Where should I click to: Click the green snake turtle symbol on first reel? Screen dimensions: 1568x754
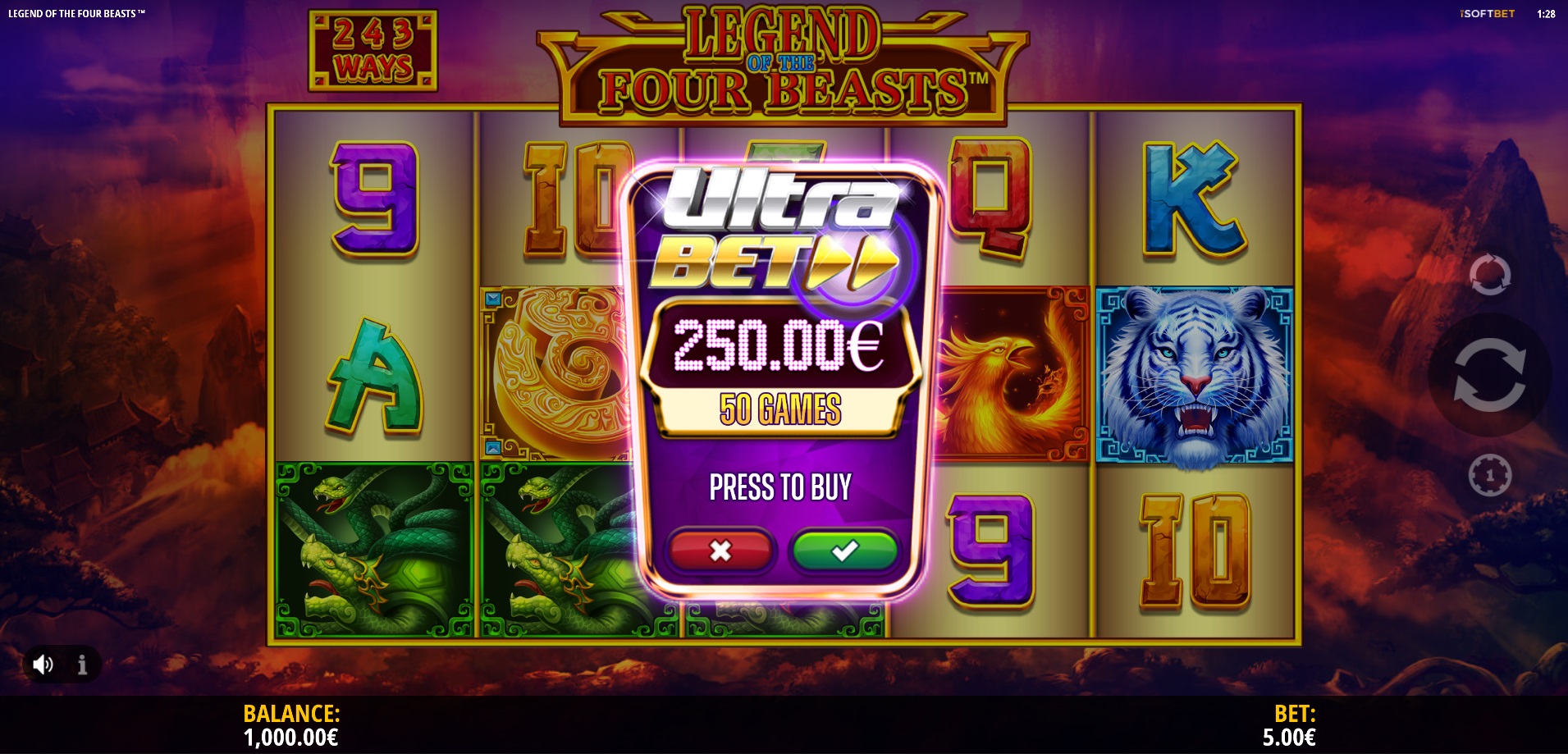tap(374, 550)
